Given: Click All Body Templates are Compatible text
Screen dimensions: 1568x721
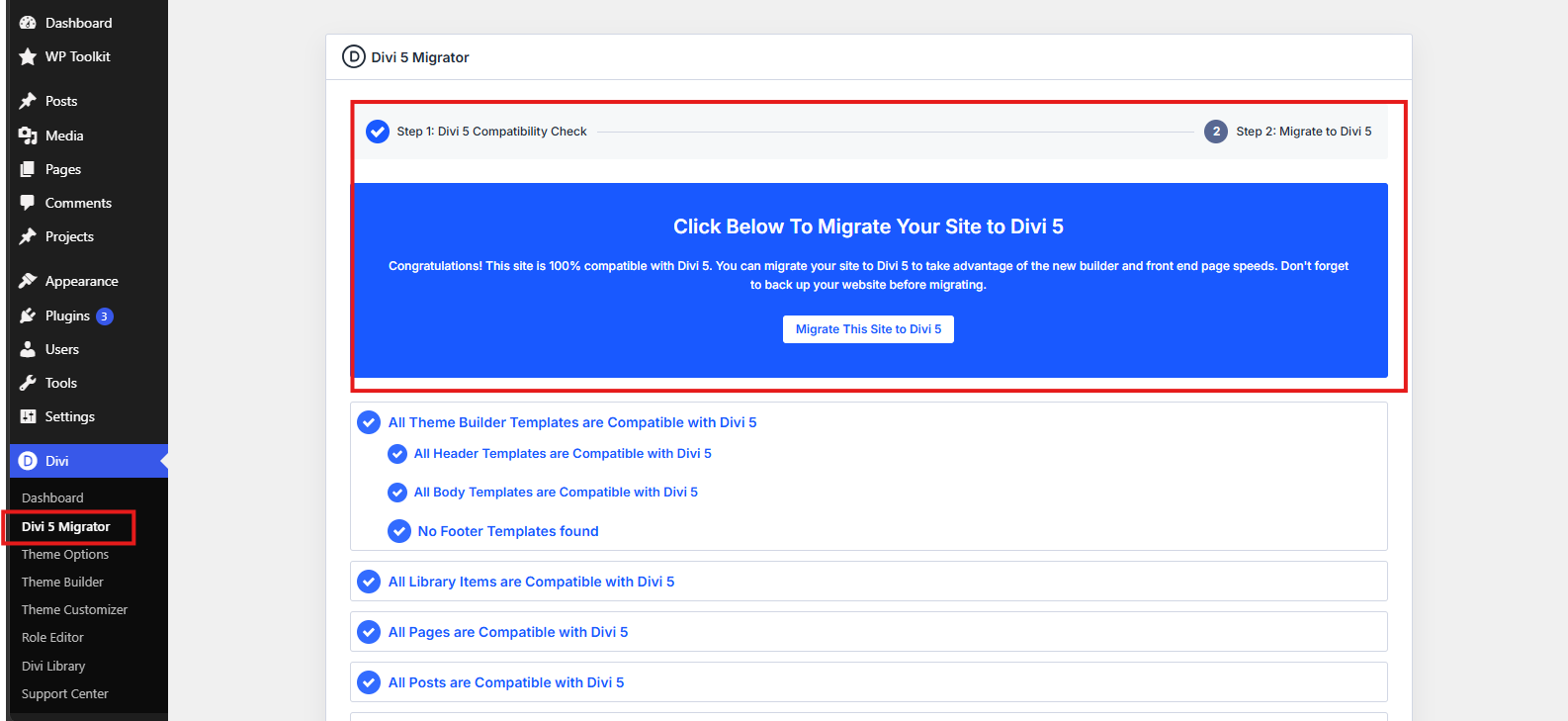Looking at the screenshot, I should pyautogui.click(x=556, y=492).
